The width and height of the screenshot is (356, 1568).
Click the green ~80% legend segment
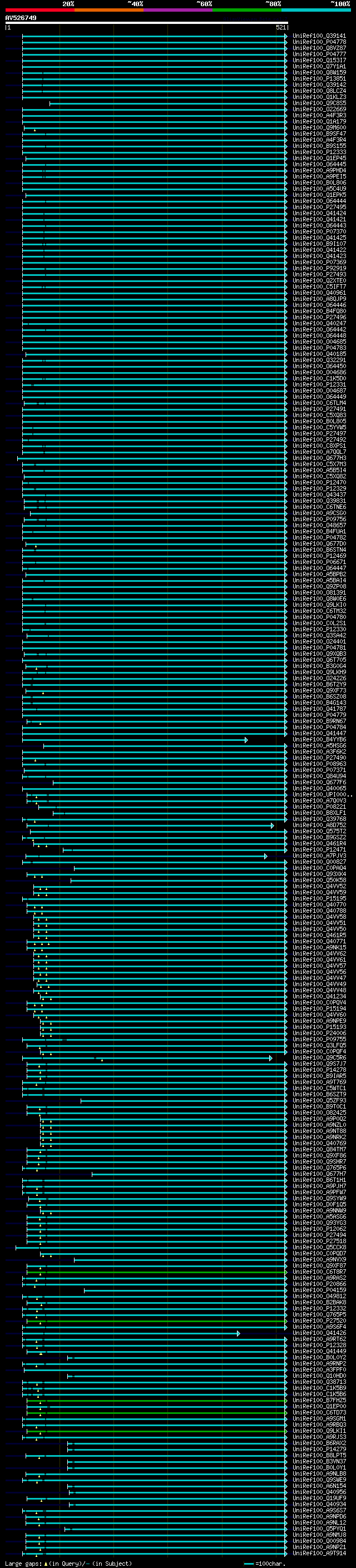(247, 11)
